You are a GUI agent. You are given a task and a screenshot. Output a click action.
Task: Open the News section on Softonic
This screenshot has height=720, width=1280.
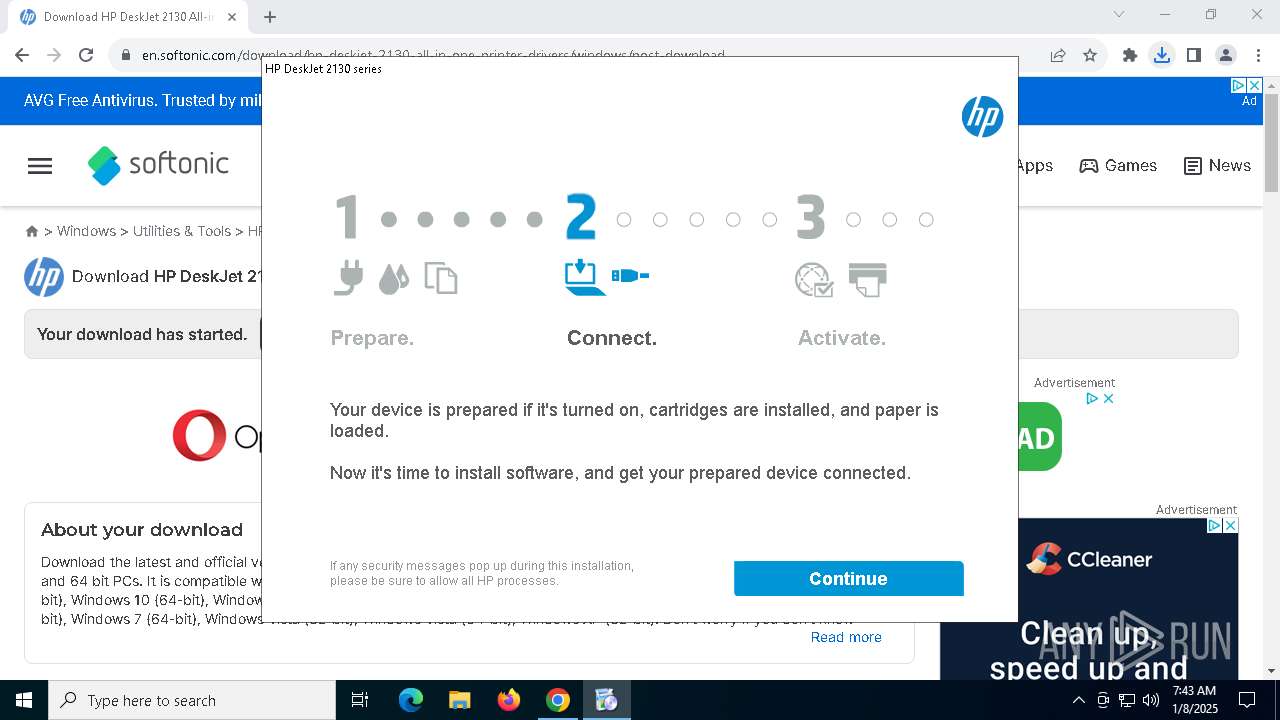coord(1217,166)
